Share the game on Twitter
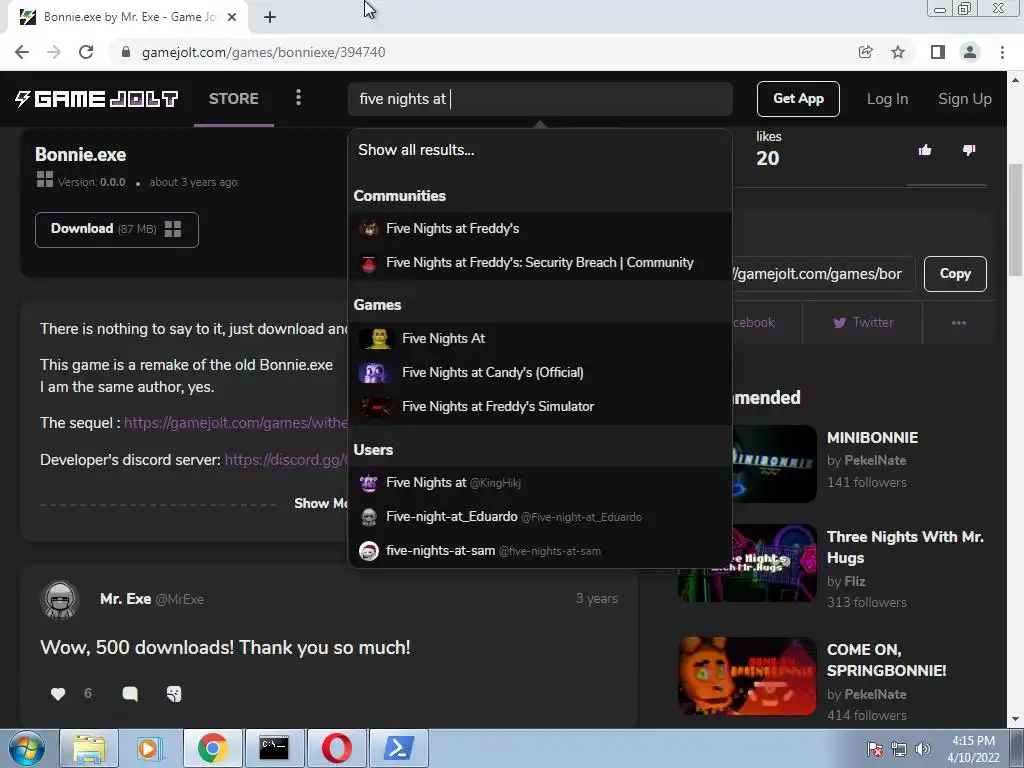This screenshot has width=1024, height=768. 863,323
